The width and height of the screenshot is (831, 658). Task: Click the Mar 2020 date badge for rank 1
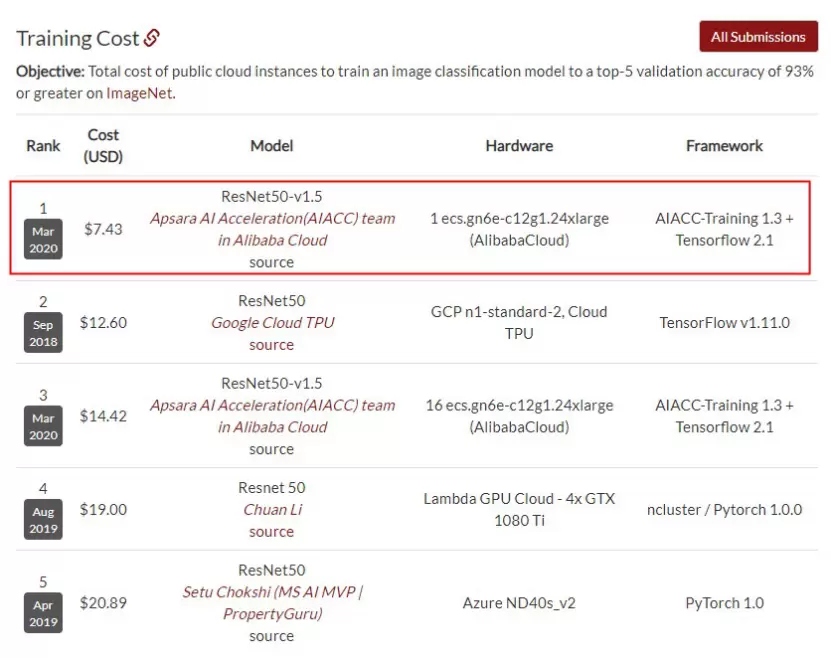click(x=43, y=240)
